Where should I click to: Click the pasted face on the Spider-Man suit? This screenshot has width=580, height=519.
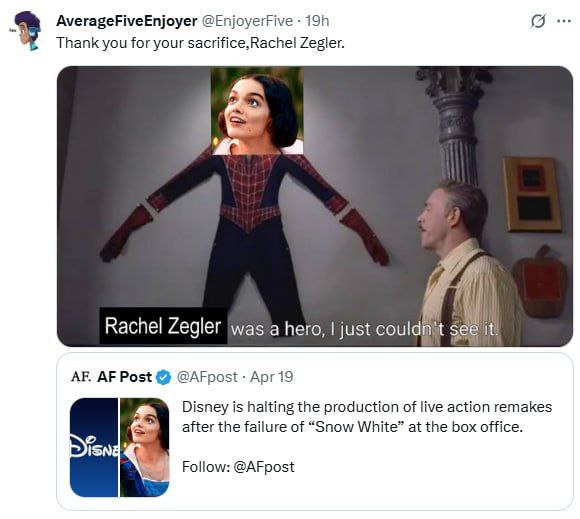click(x=257, y=111)
